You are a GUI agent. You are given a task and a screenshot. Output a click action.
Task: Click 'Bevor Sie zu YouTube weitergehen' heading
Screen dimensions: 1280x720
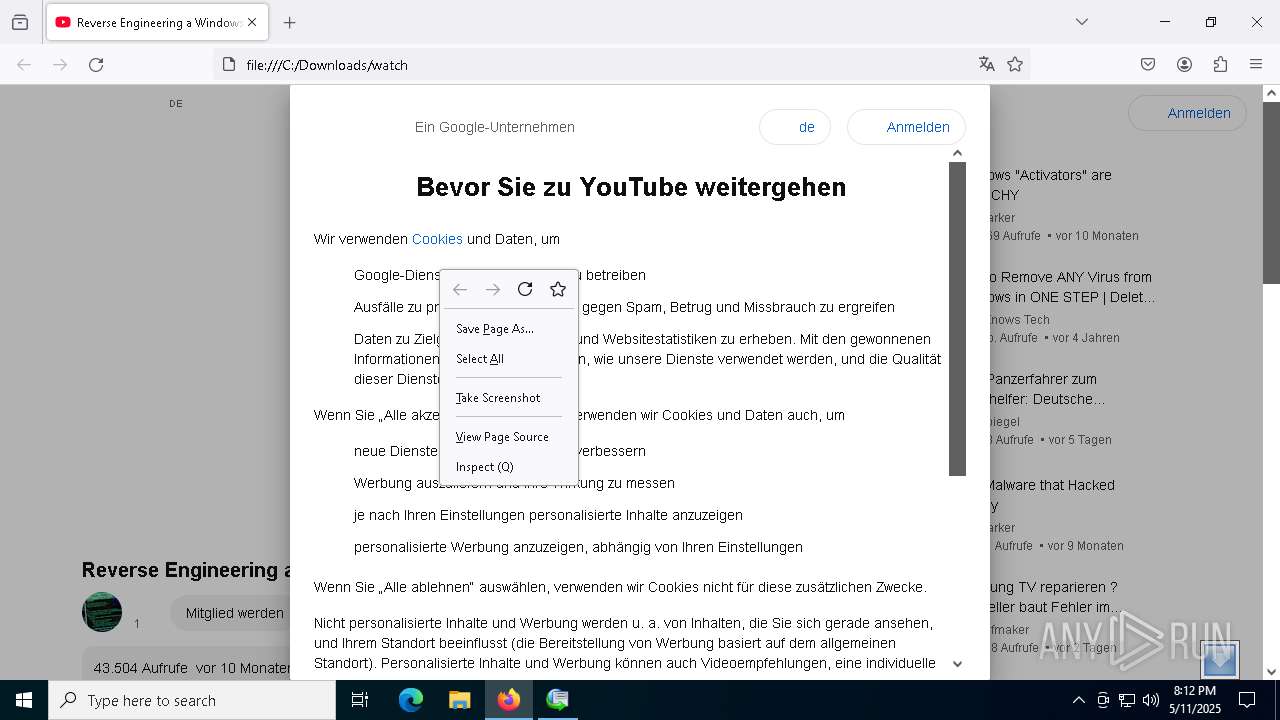coord(631,187)
